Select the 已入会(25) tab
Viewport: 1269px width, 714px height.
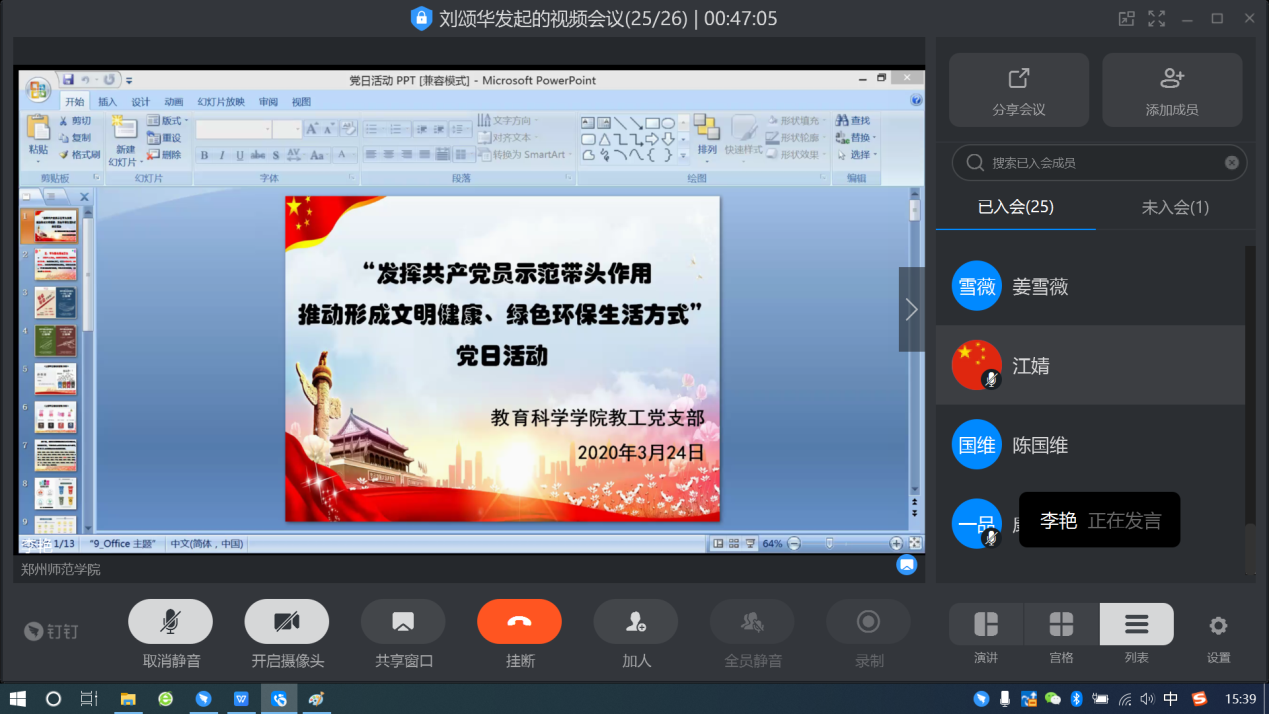pyautogui.click(x=1015, y=207)
